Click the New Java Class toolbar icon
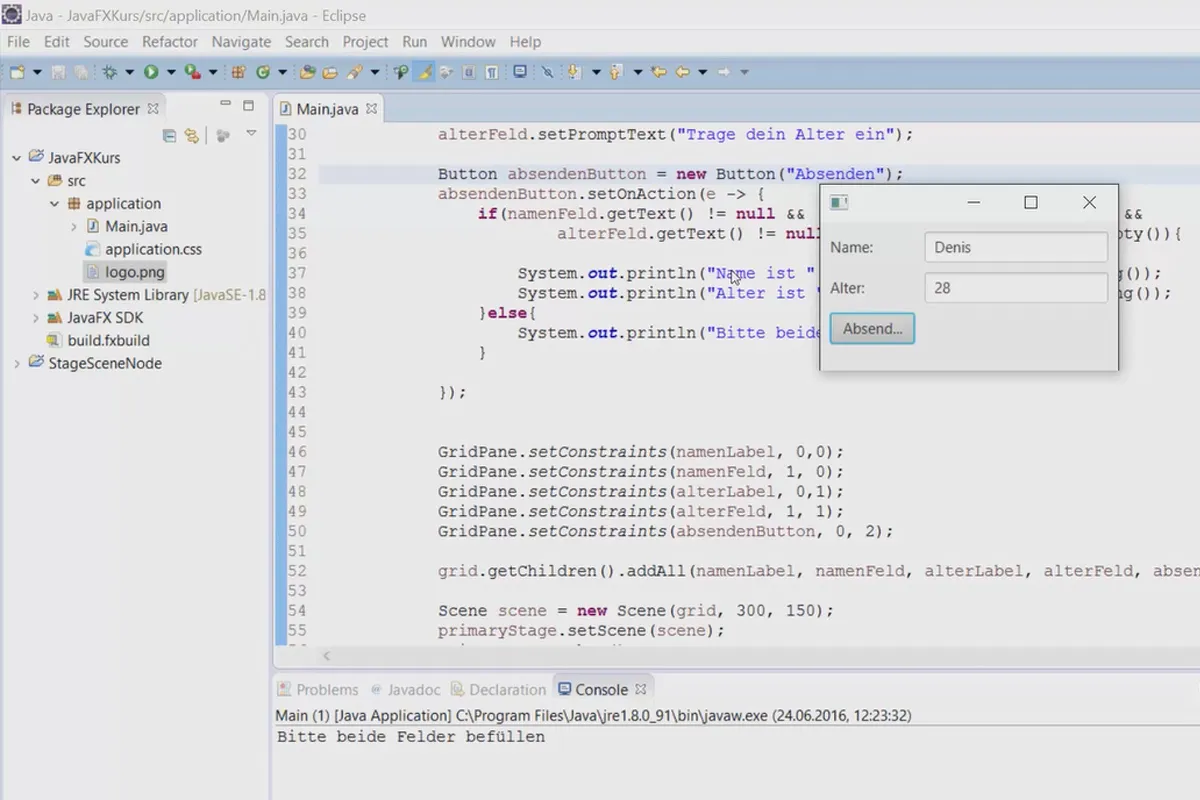 [263, 72]
